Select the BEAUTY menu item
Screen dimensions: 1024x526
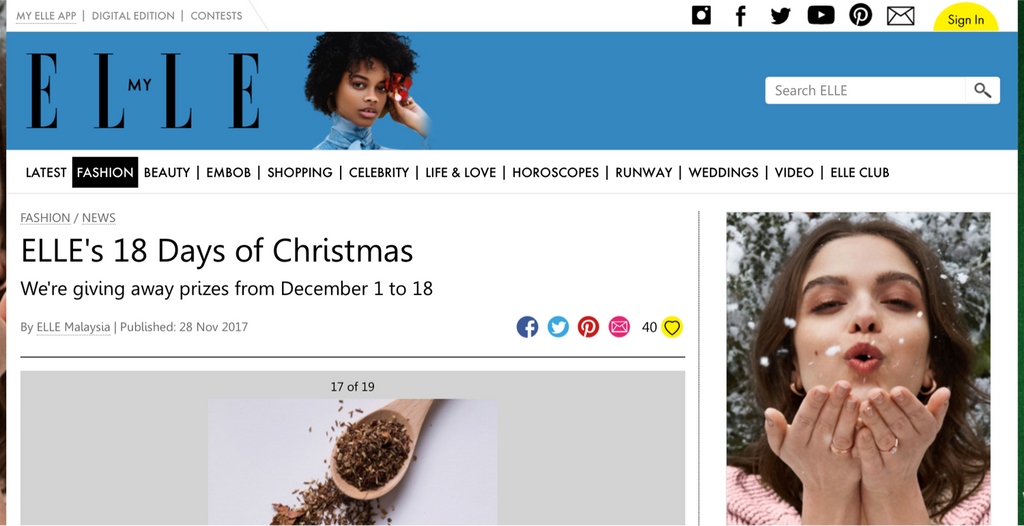tap(167, 173)
